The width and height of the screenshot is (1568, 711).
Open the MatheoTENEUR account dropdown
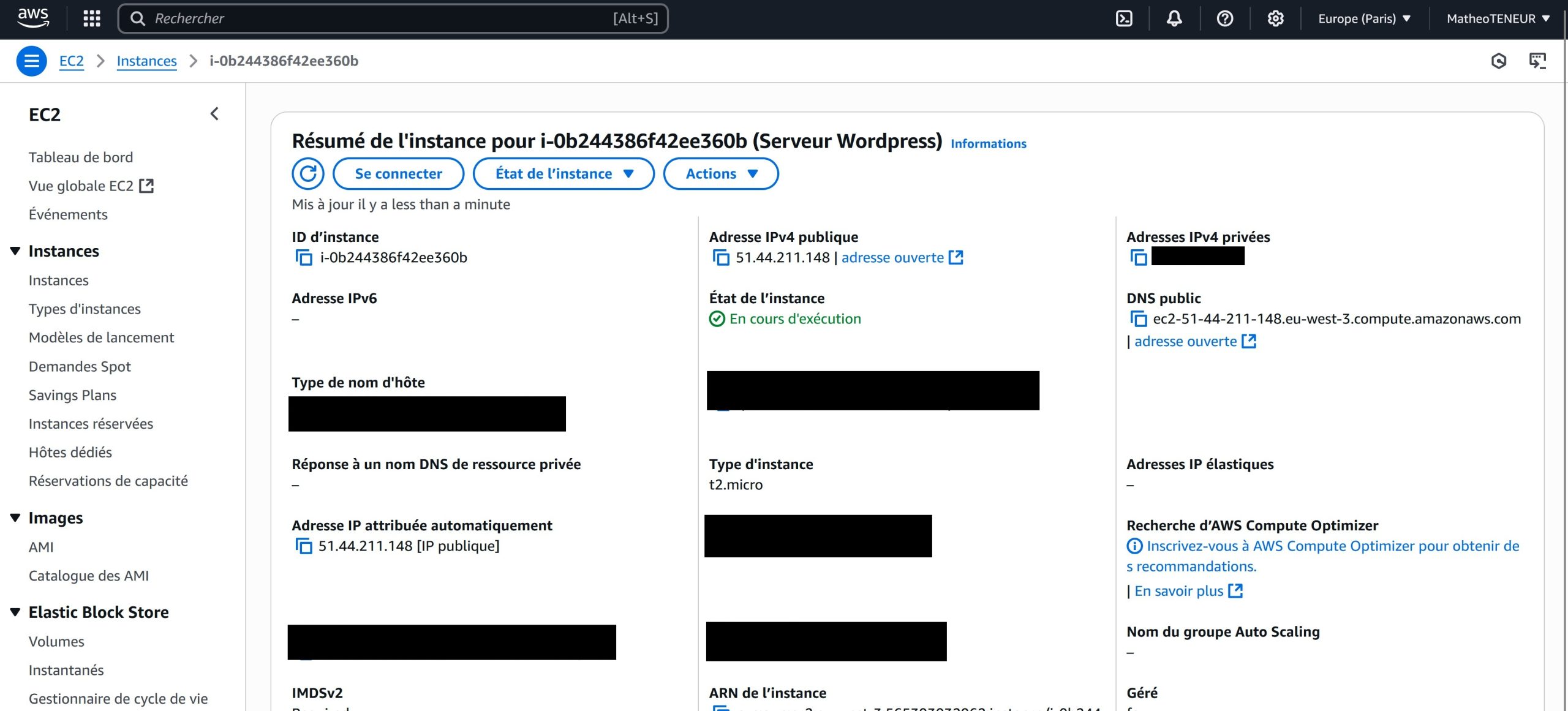click(x=1498, y=18)
